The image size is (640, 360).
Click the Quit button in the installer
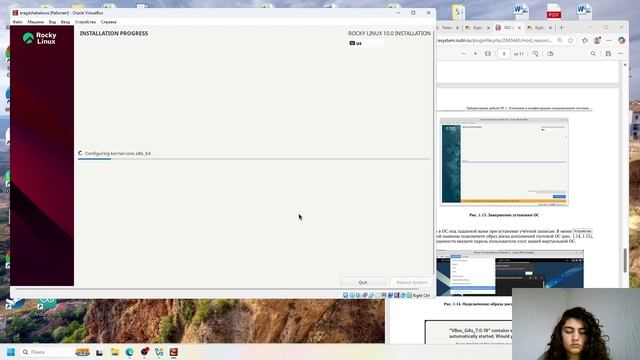(x=363, y=282)
